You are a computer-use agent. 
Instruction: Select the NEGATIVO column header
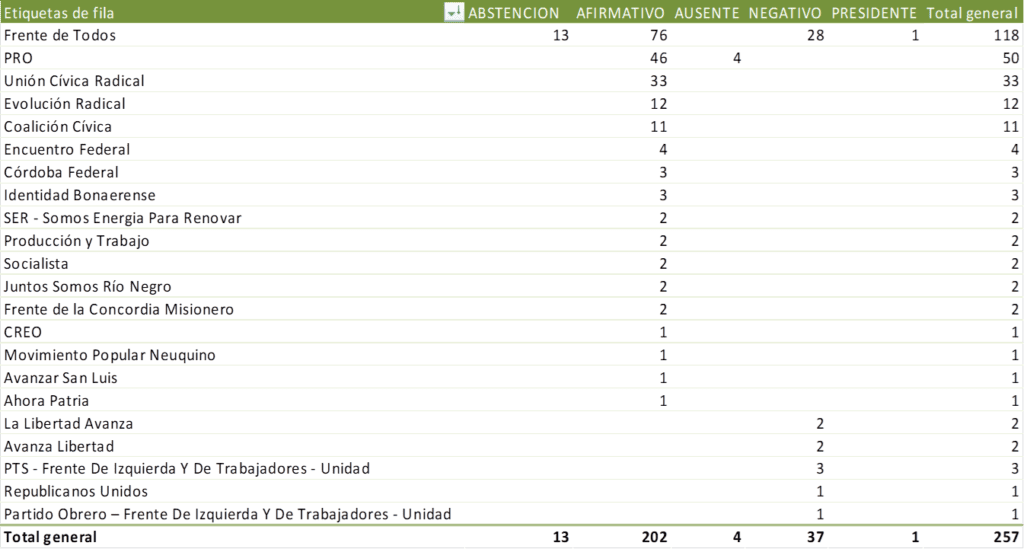coord(785,13)
